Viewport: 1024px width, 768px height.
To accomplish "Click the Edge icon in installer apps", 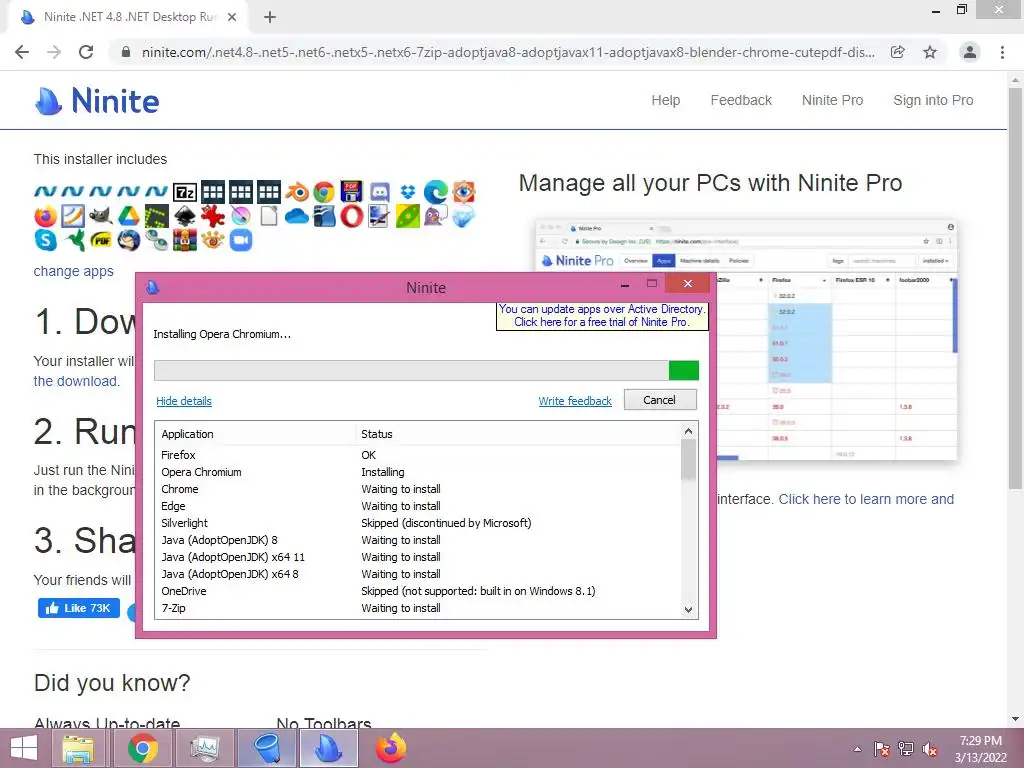I will click(x=436, y=192).
